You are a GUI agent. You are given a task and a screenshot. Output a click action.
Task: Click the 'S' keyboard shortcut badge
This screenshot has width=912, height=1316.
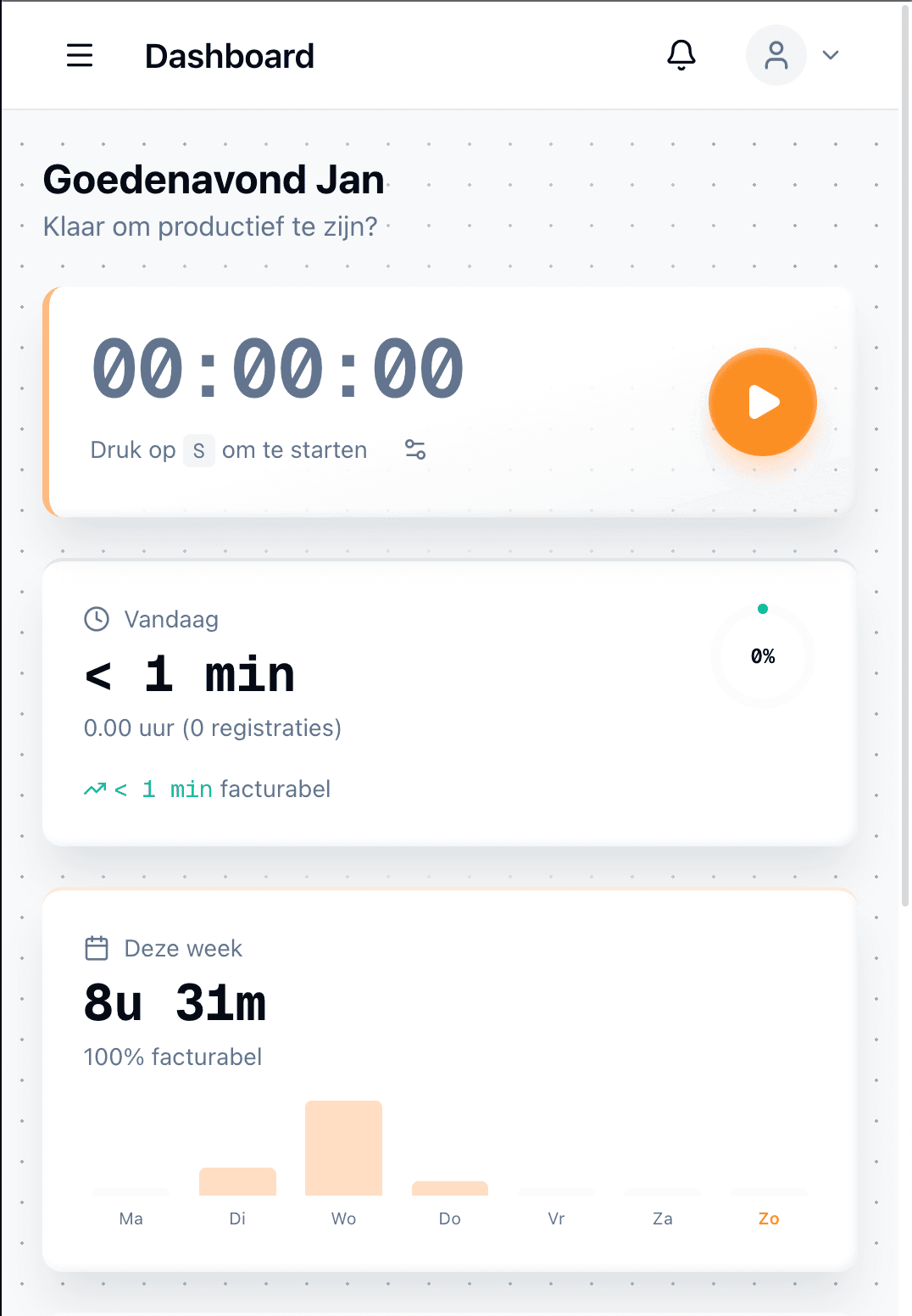[x=198, y=450]
